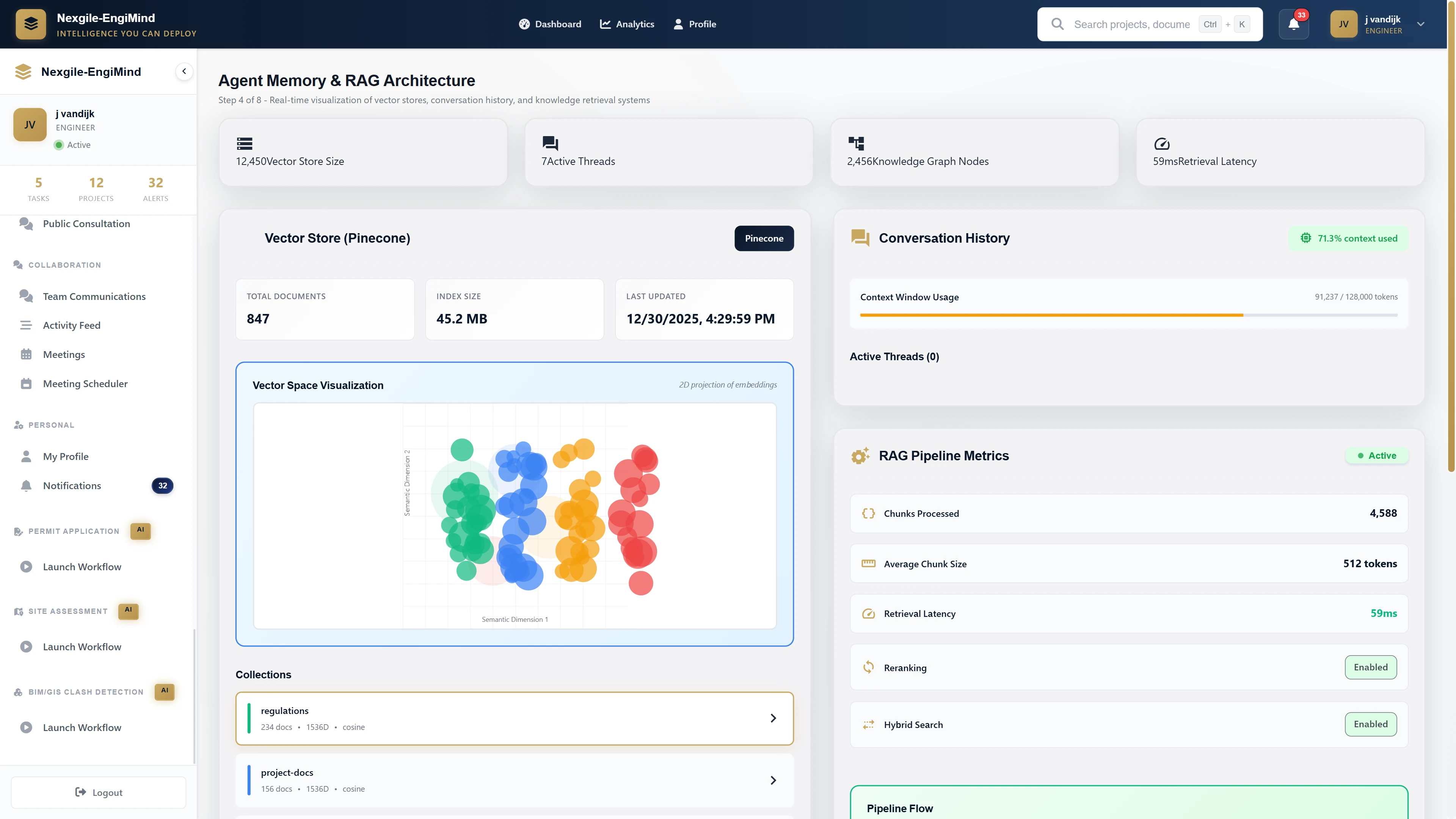Select the search magnifier icon
Image resolution: width=1456 pixels, height=819 pixels.
(1057, 24)
